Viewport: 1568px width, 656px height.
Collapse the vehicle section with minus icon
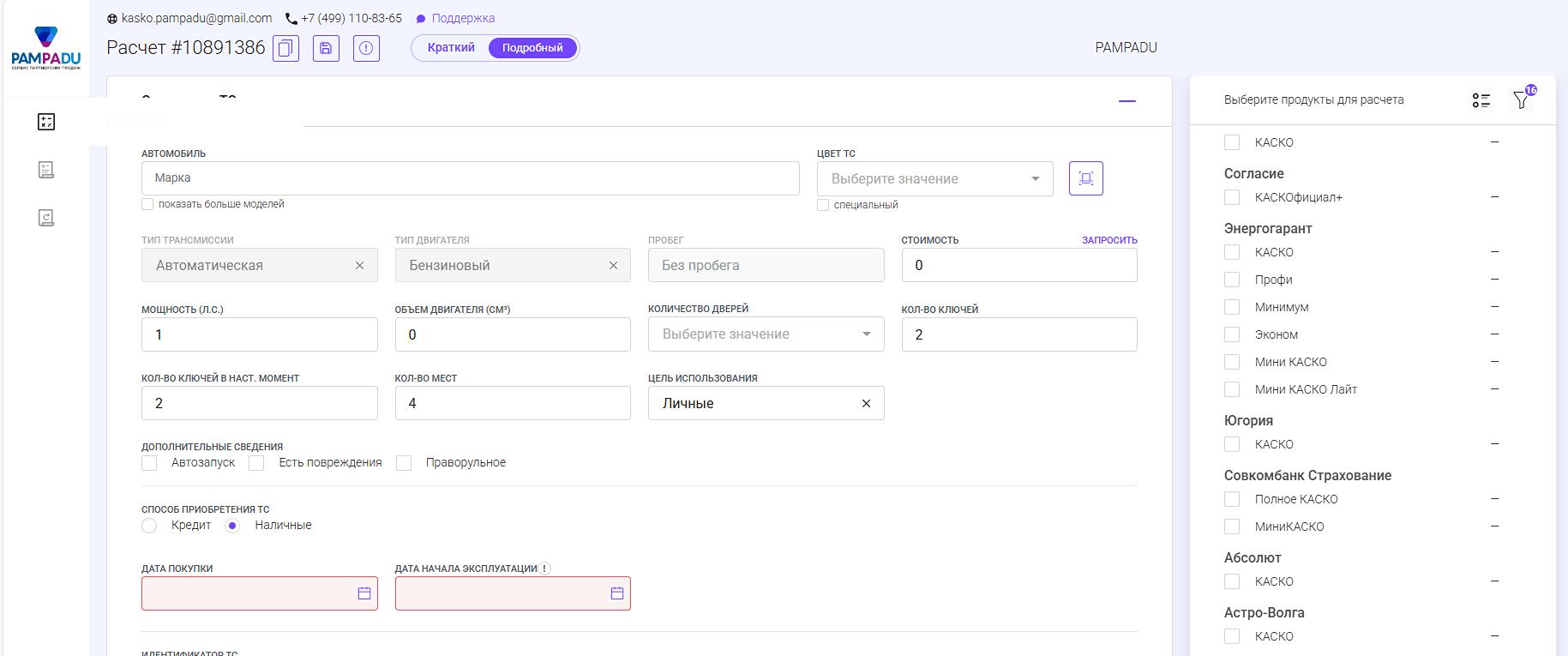click(x=1126, y=101)
